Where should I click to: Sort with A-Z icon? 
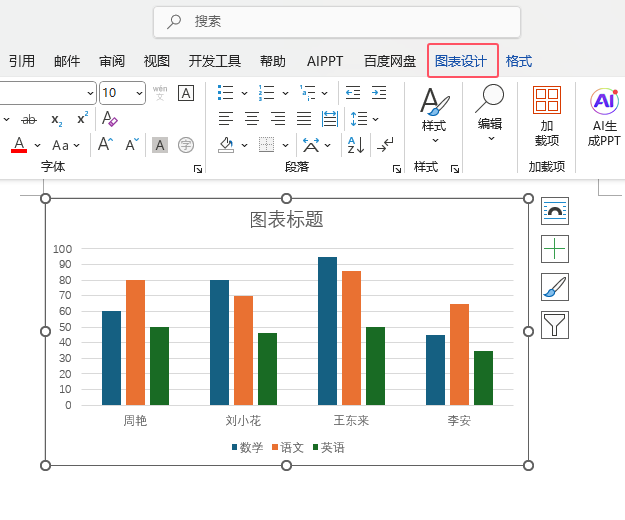point(356,145)
